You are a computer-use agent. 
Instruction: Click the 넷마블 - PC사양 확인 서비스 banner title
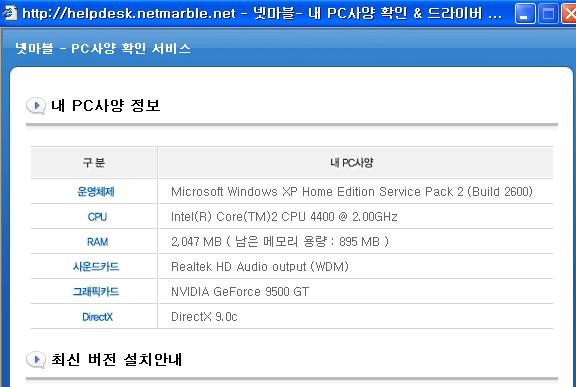click(x=103, y=48)
